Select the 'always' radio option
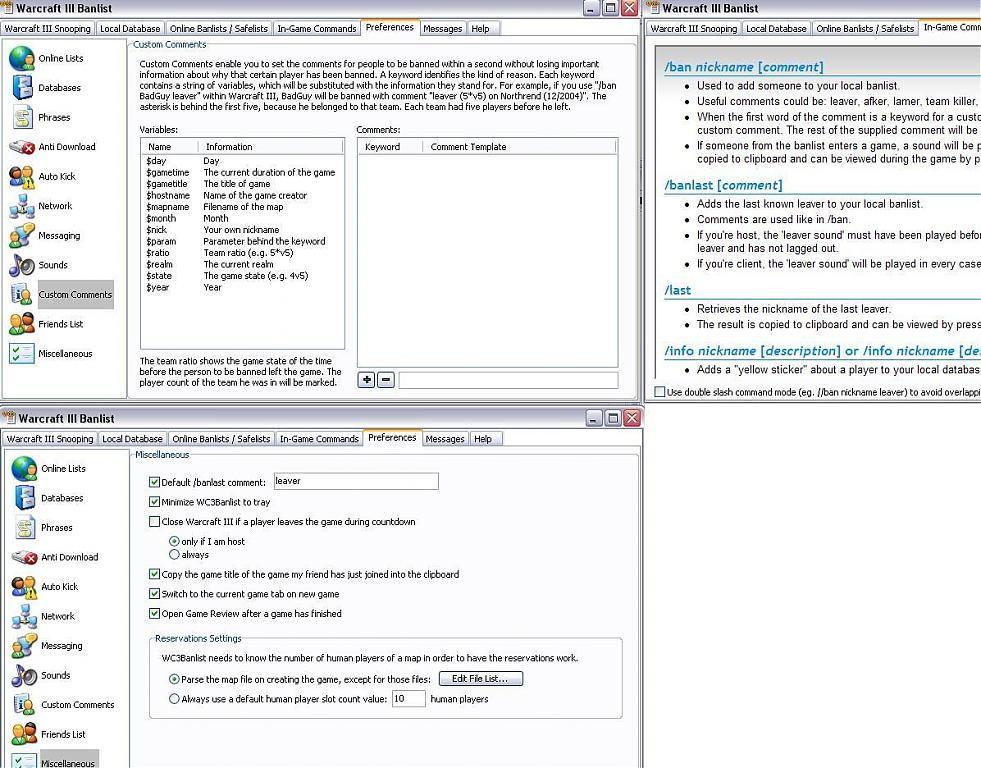The width and height of the screenshot is (981, 768). pos(175,555)
